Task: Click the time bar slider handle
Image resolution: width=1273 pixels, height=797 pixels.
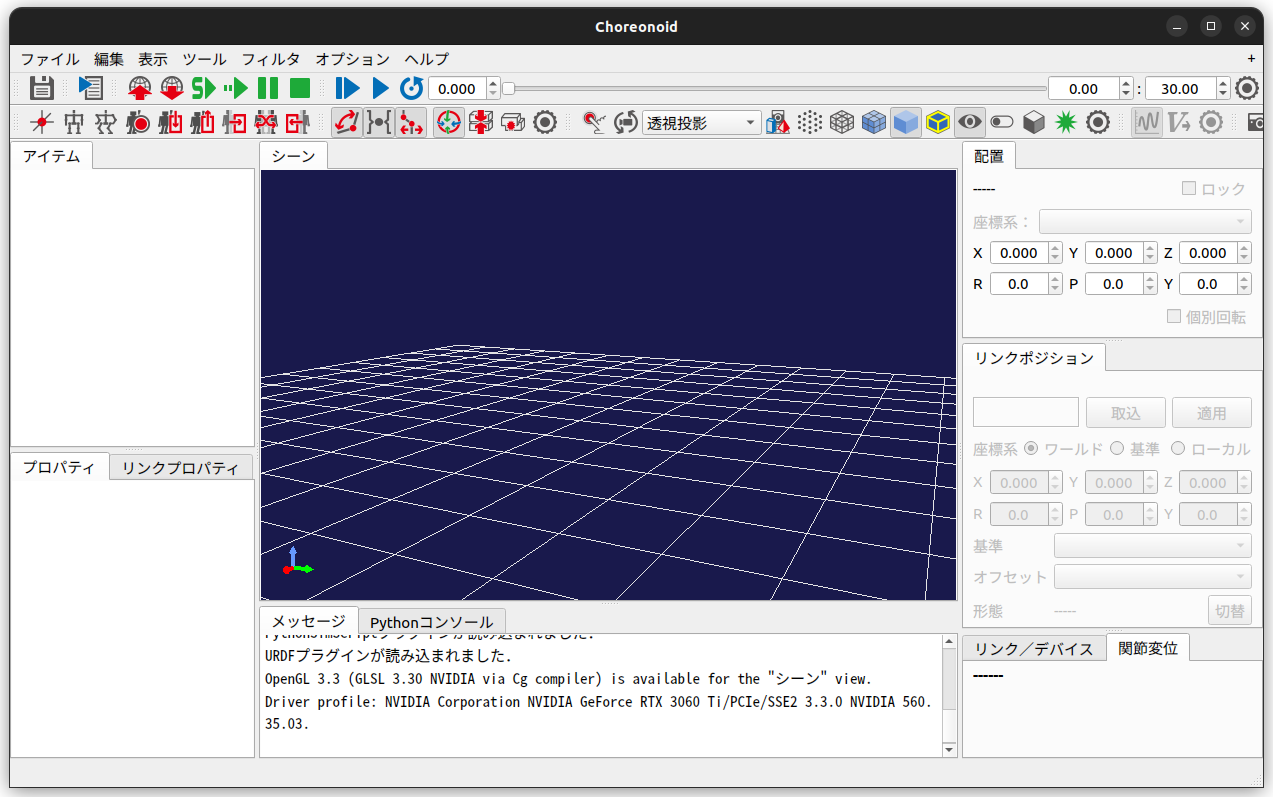Action: 508,88
